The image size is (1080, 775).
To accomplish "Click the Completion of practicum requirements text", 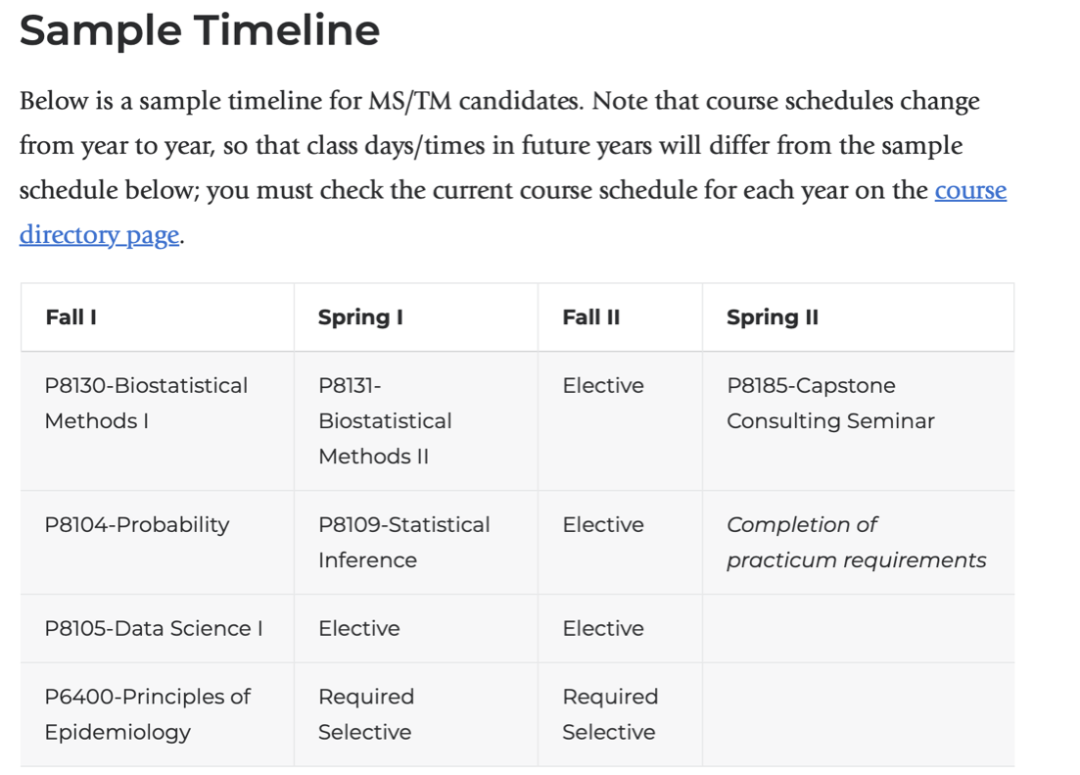I will point(856,542).
